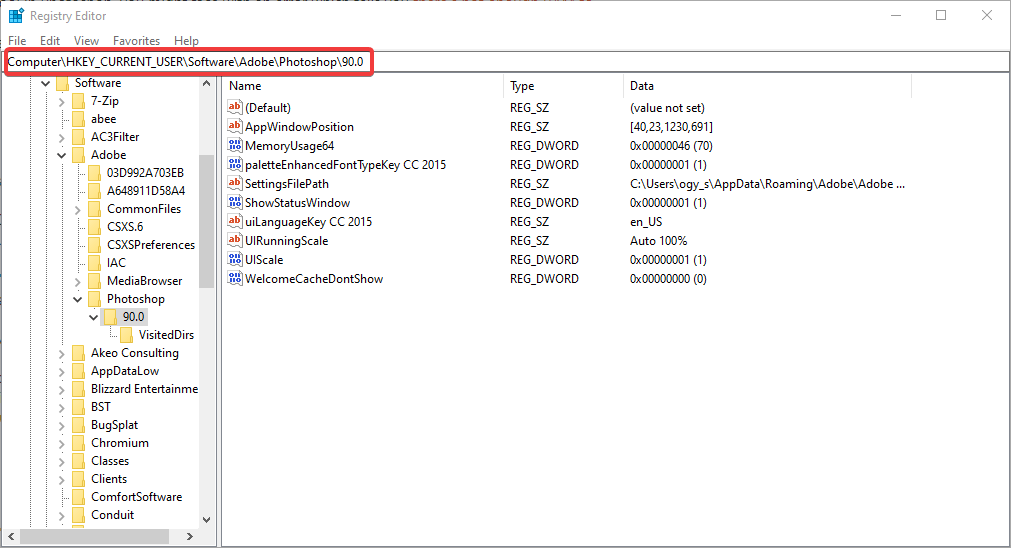Select the CSXSPreferences key
The height and width of the screenshot is (548, 1011).
tap(151, 245)
